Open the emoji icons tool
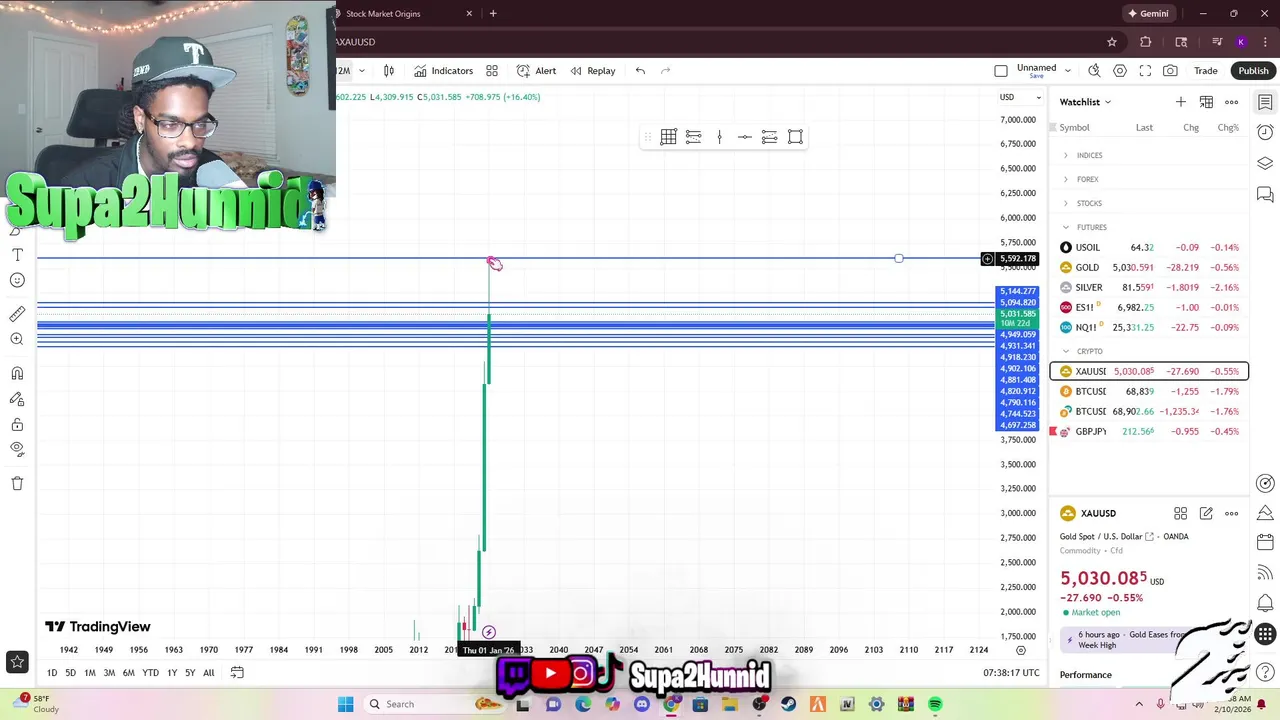Viewport: 1280px width, 720px height. point(17,280)
